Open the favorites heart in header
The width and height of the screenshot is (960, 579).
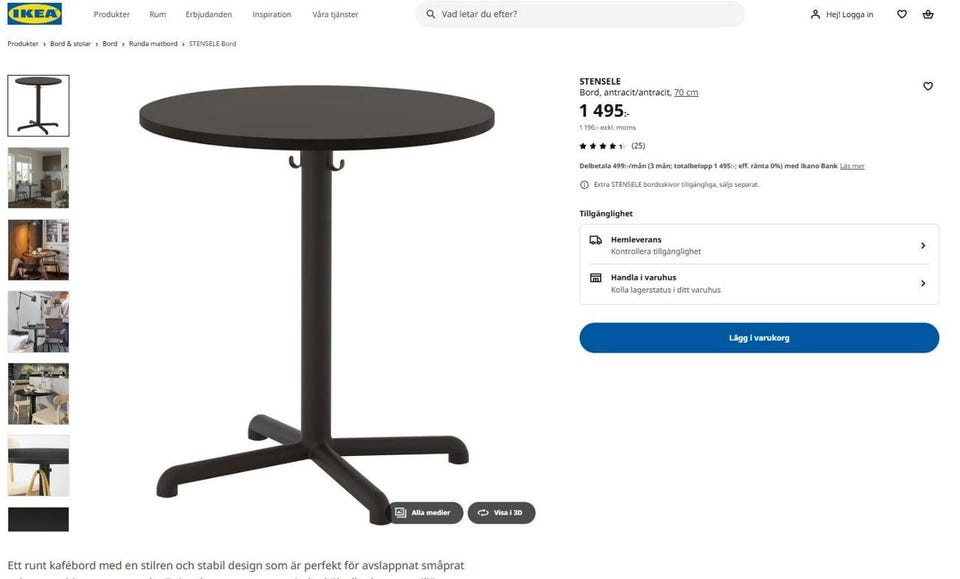click(x=902, y=14)
